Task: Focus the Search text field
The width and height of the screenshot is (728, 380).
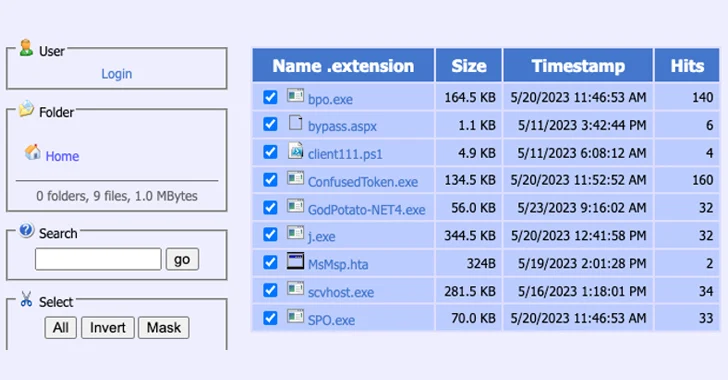Action: (98, 259)
